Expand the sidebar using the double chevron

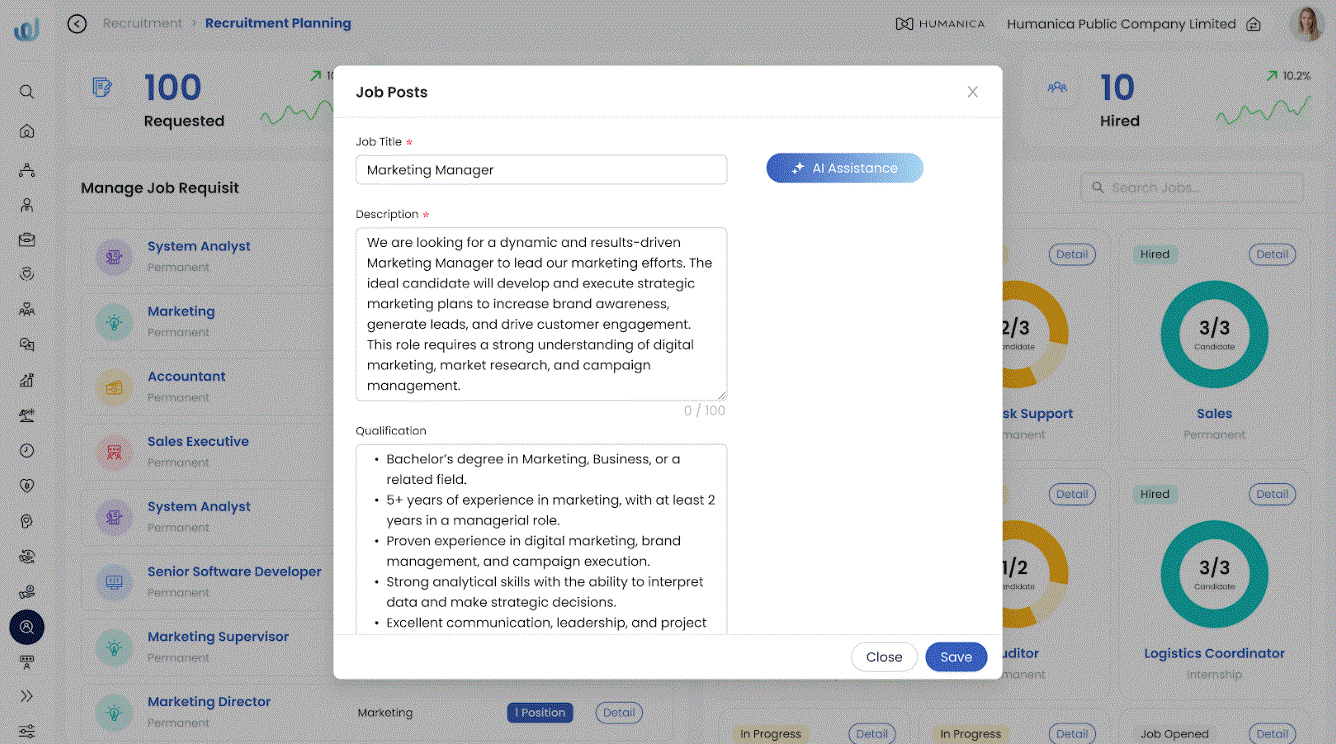[x=27, y=695]
